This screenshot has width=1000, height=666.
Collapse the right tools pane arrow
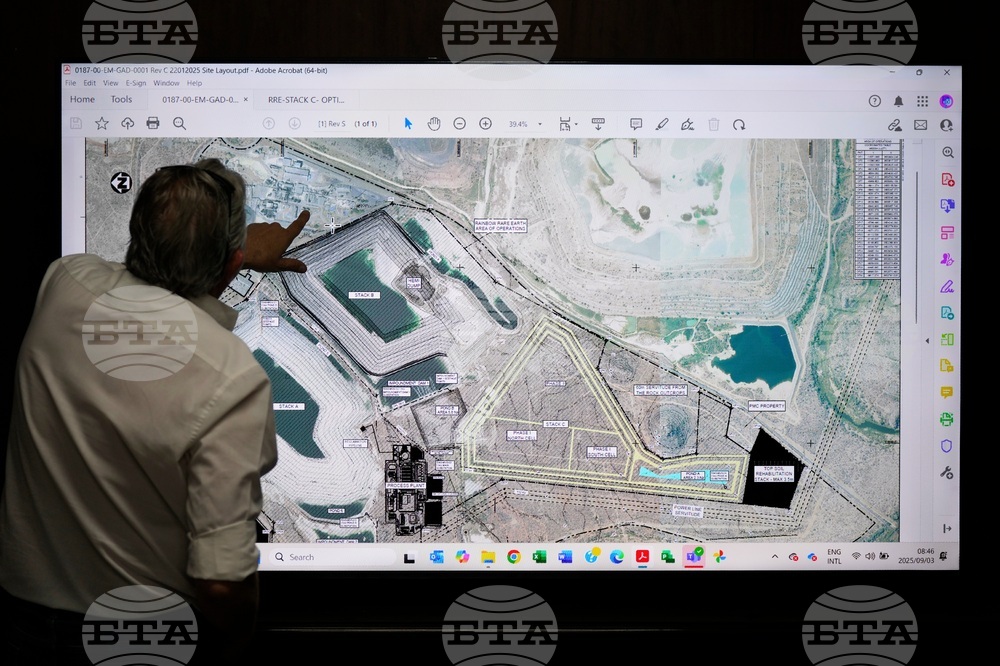927,340
